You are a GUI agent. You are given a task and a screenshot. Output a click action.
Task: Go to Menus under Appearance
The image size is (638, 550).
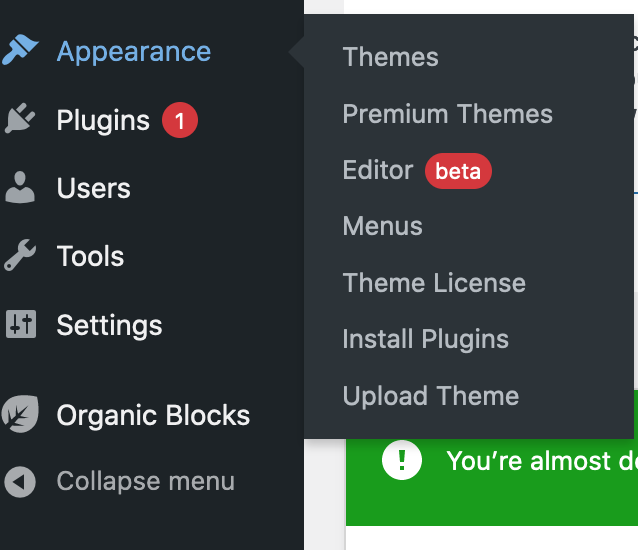[382, 226]
